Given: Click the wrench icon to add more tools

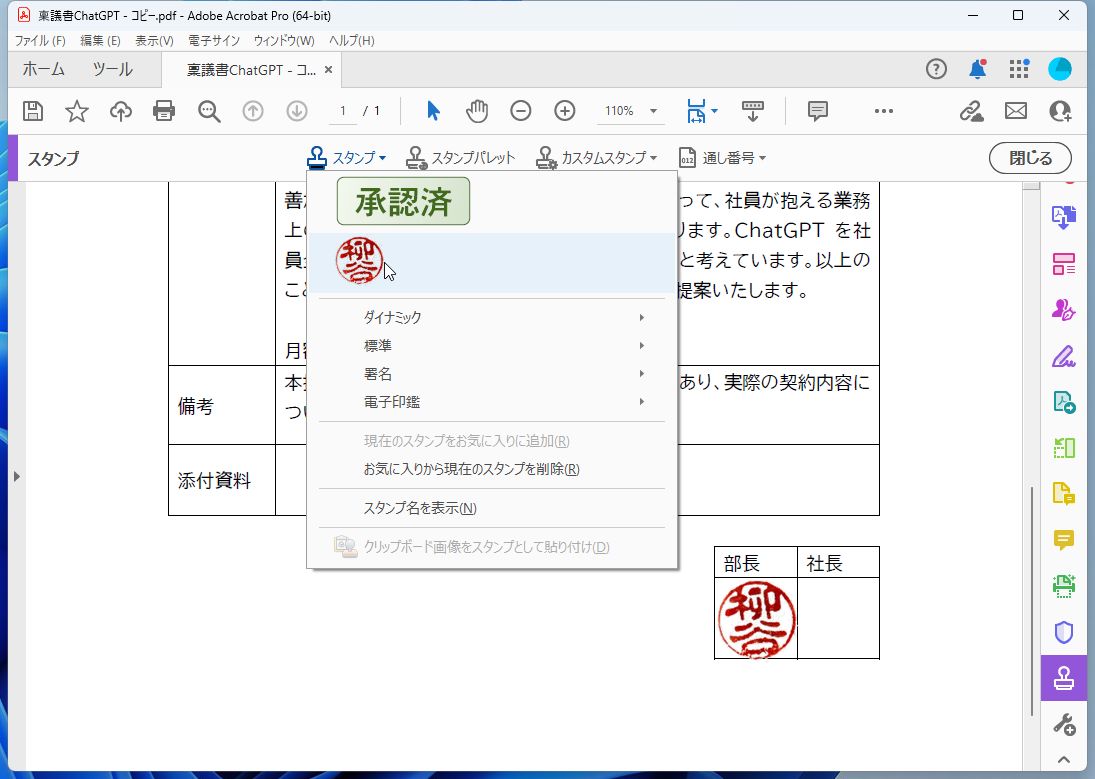Looking at the screenshot, I should click(x=1063, y=723).
